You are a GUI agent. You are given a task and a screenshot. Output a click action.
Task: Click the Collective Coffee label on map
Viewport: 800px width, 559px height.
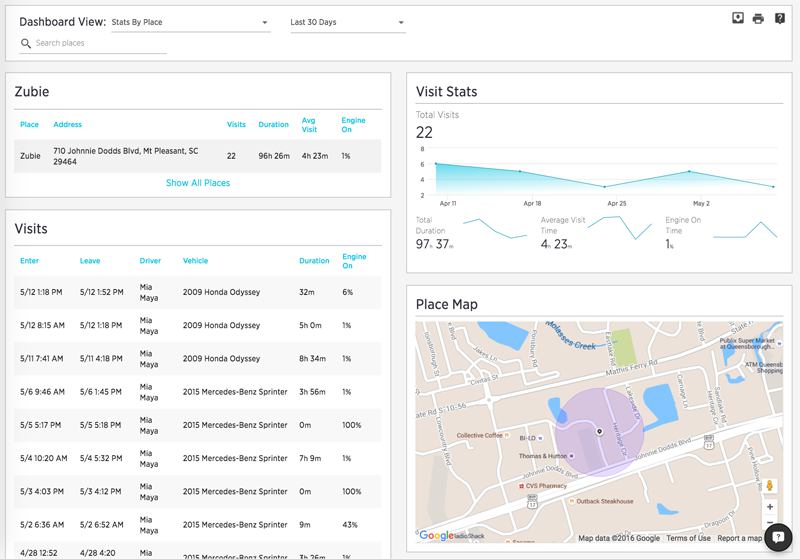pyautogui.click(x=483, y=436)
